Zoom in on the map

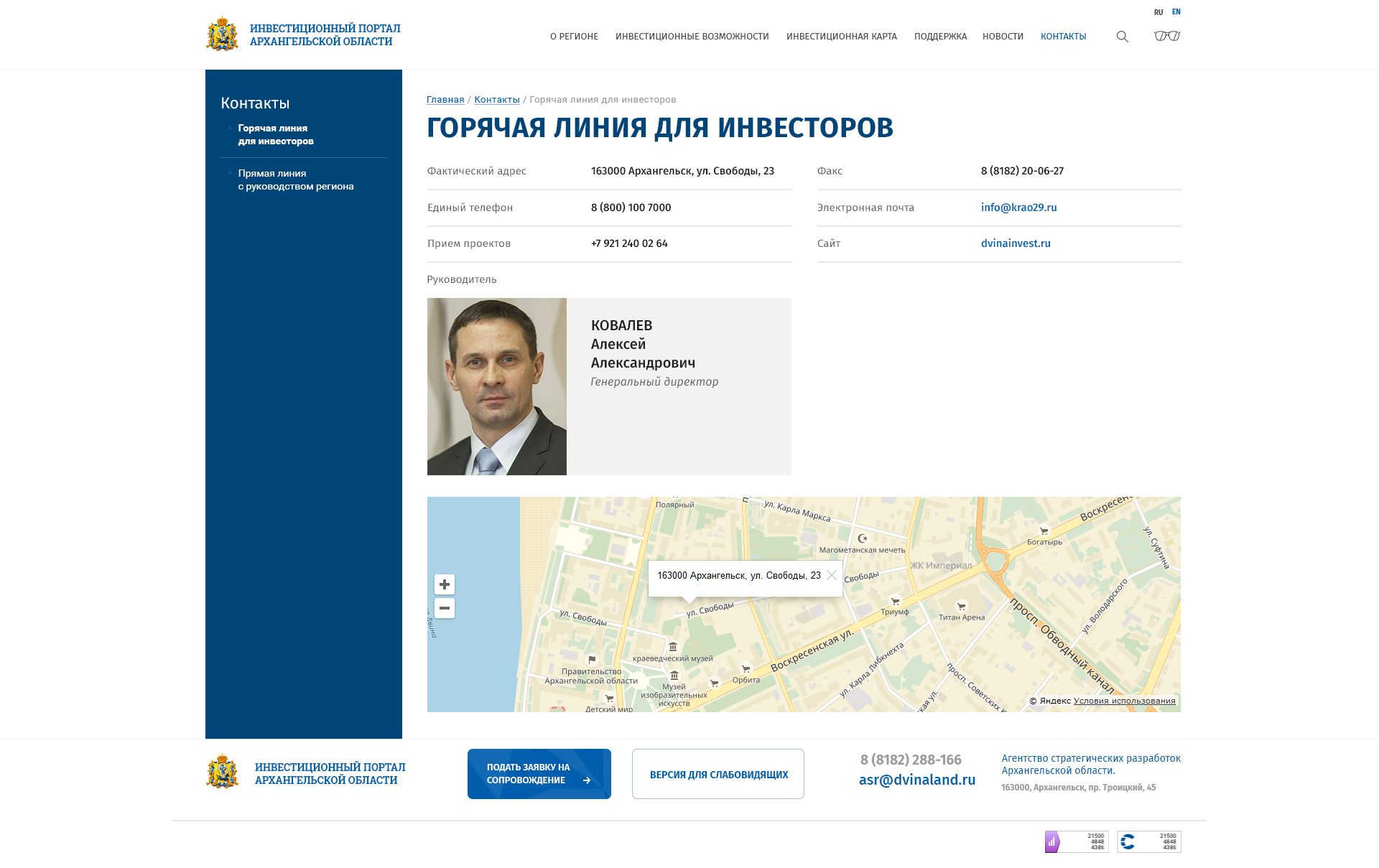point(445,584)
